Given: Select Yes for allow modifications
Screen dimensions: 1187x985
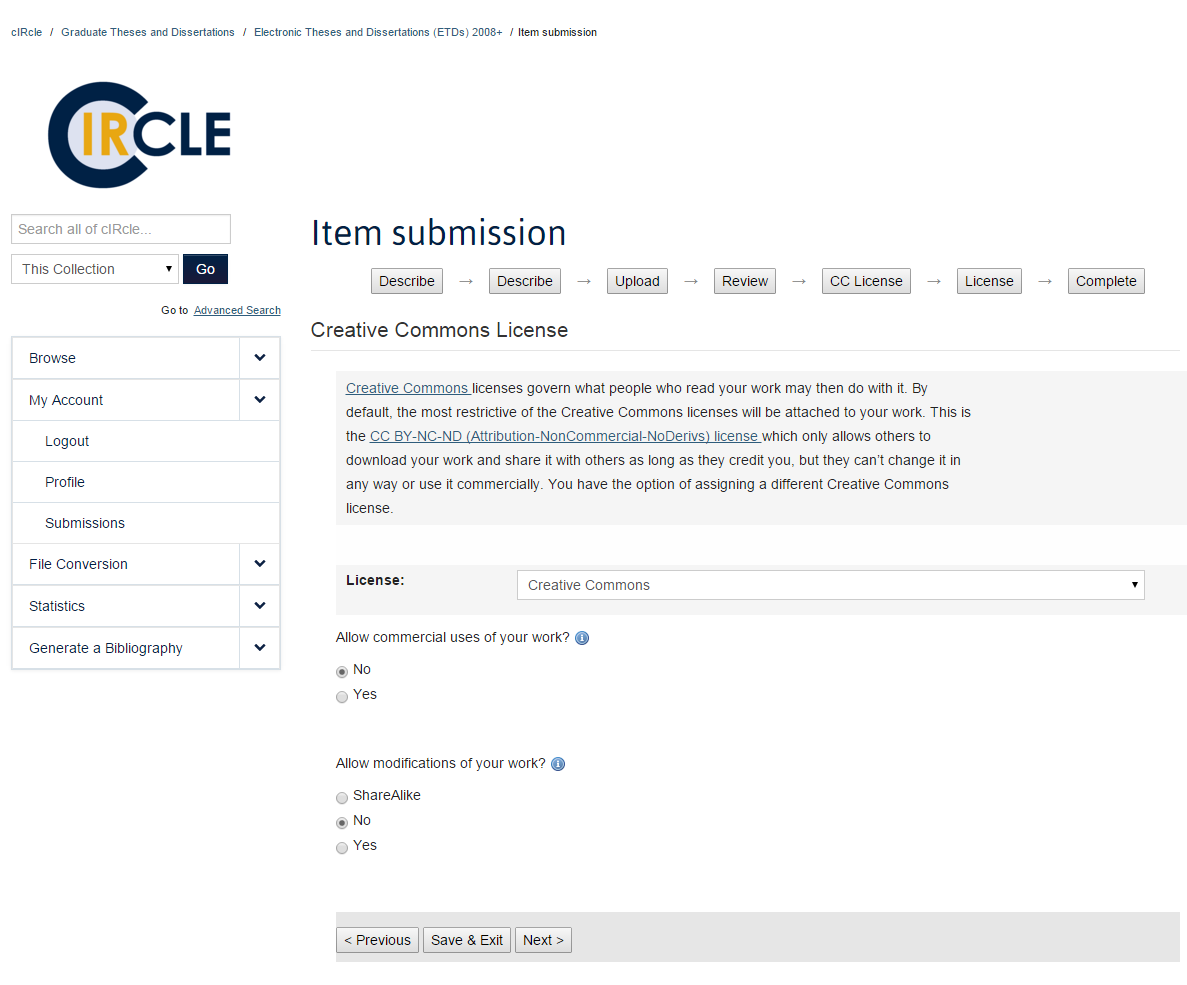Looking at the screenshot, I should pyautogui.click(x=342, y=847).
